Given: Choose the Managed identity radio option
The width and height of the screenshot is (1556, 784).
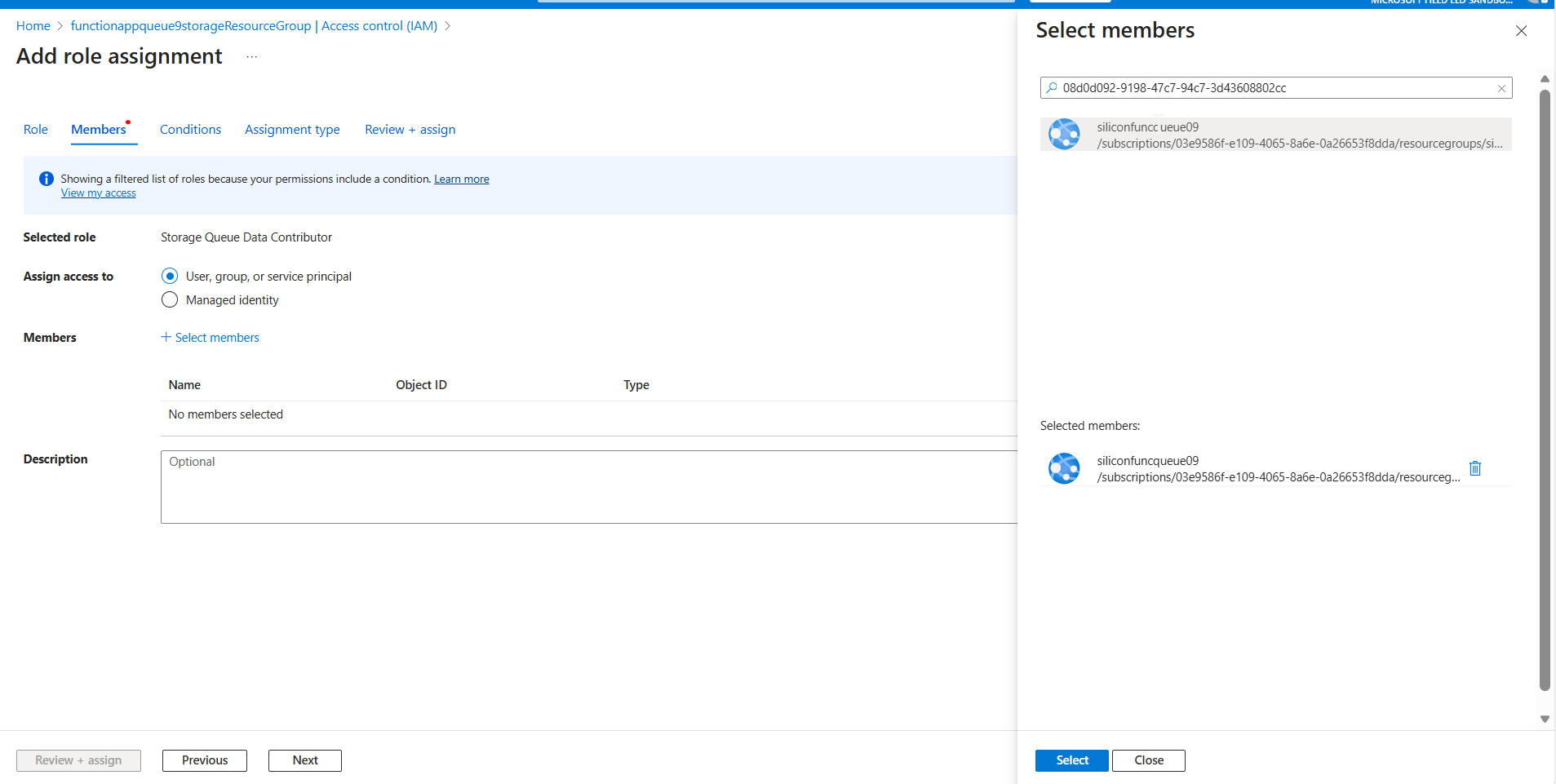Looking at the screenshot, I should pyautogui.click(x=170, y=300).
